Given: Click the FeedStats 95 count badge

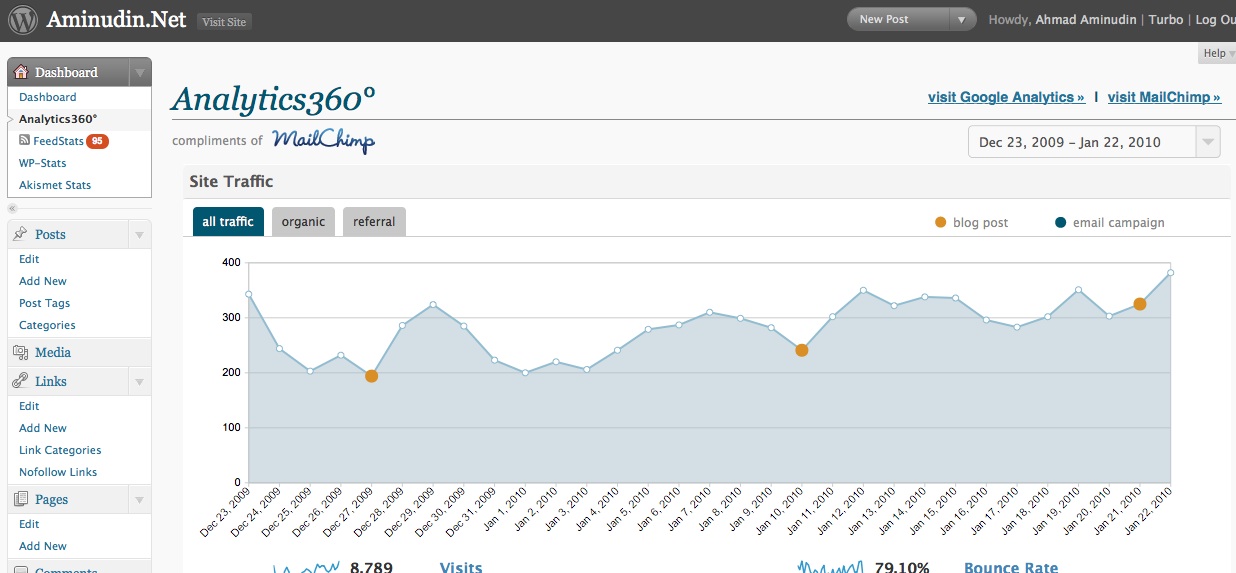Looking at the screenshot, I should click(97, 141).
